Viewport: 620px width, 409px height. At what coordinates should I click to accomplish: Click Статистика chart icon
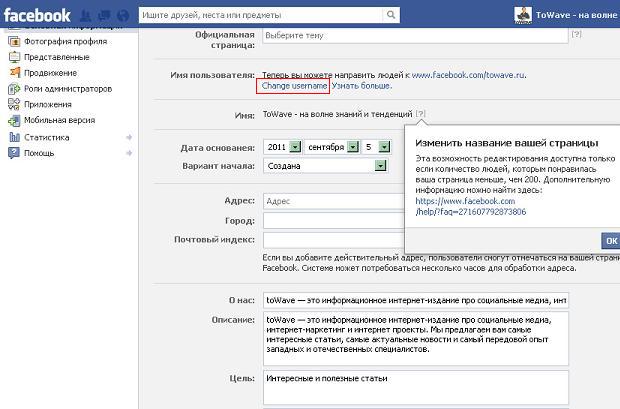(14, 137)
